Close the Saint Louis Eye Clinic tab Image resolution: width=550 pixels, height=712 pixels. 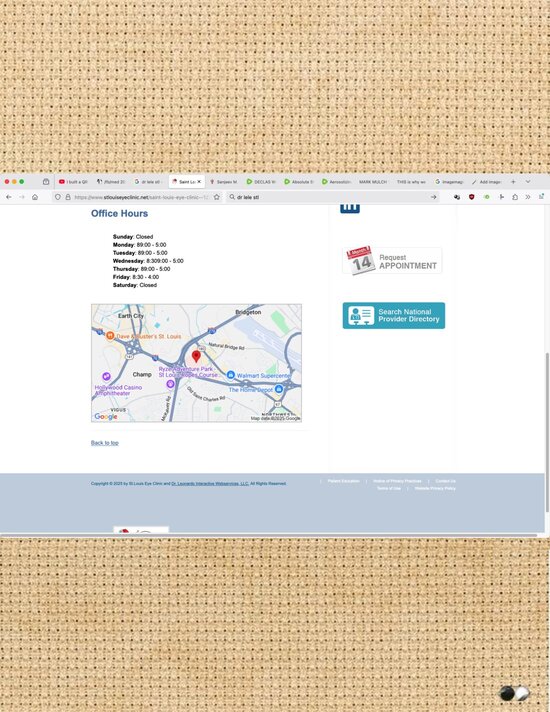pos(199,182)
